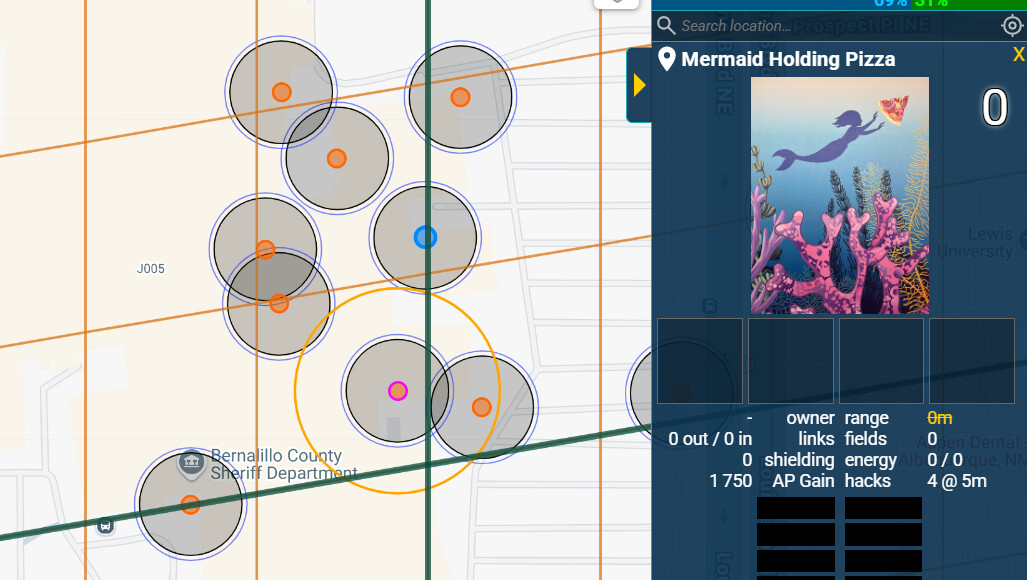Click the bus stop icon on the map

pyautogui.click(x=105, y=526)
